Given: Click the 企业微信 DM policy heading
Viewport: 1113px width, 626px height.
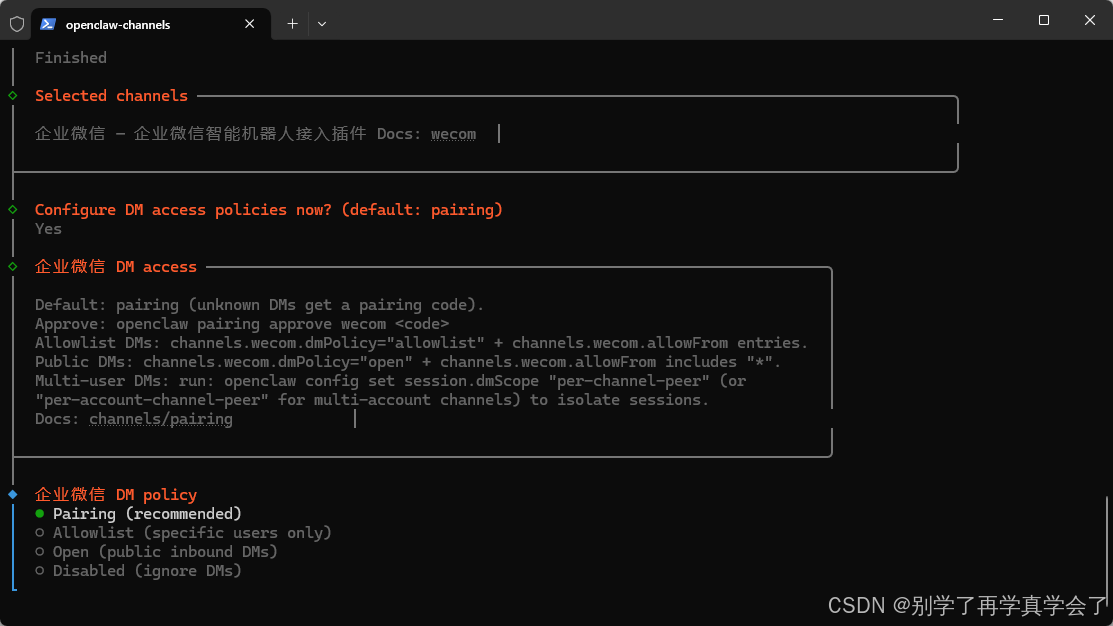Looking at the screenshot, I should [x=116, y=495].
